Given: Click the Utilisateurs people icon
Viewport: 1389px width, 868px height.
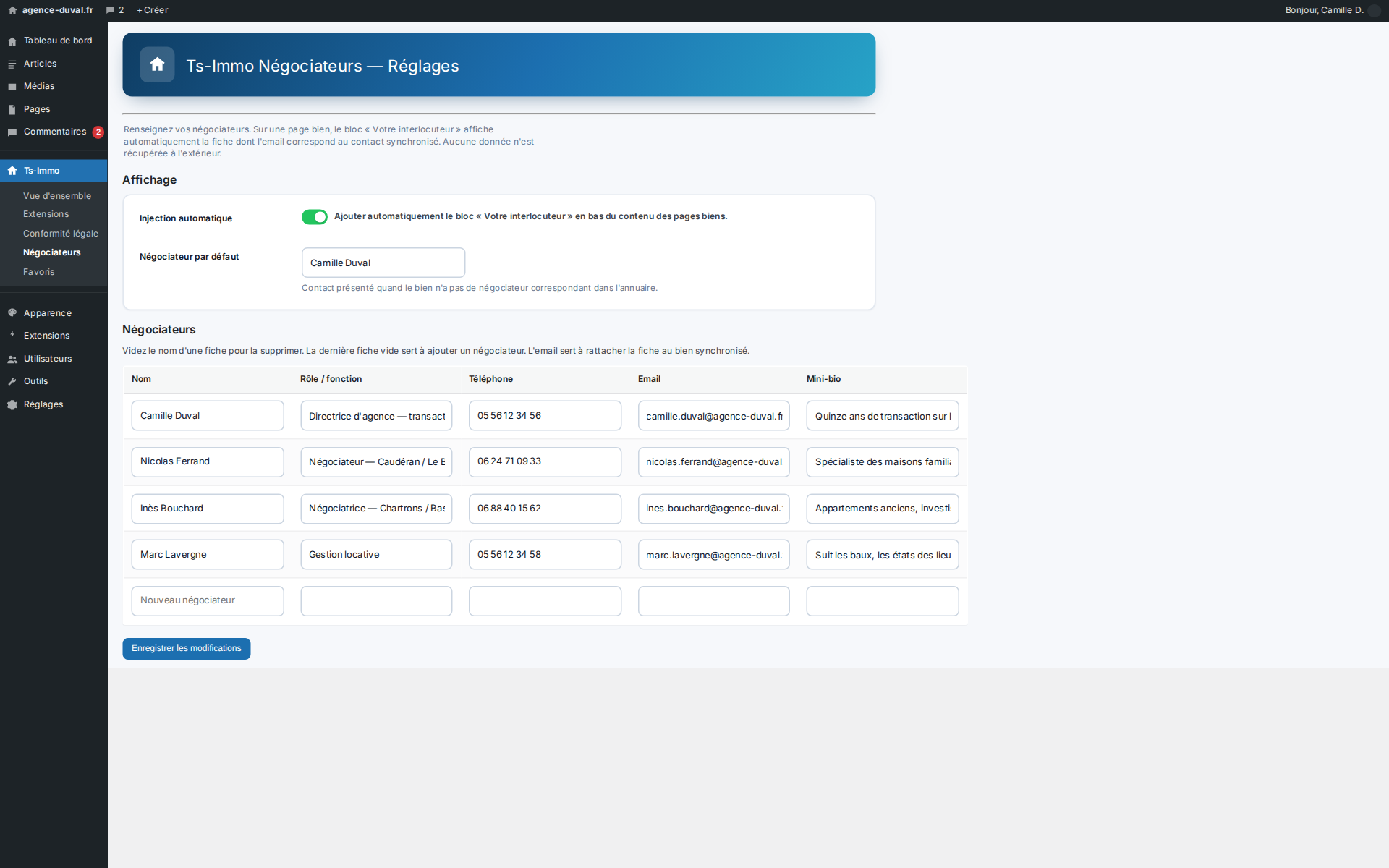Looking at the screenshot, I should 12,359.
